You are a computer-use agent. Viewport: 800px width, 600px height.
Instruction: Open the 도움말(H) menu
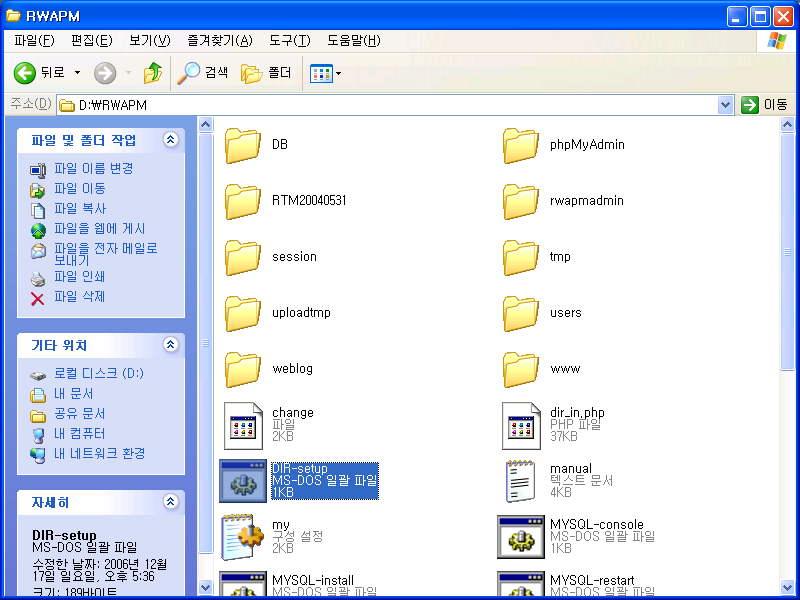[x=354, y=41]
